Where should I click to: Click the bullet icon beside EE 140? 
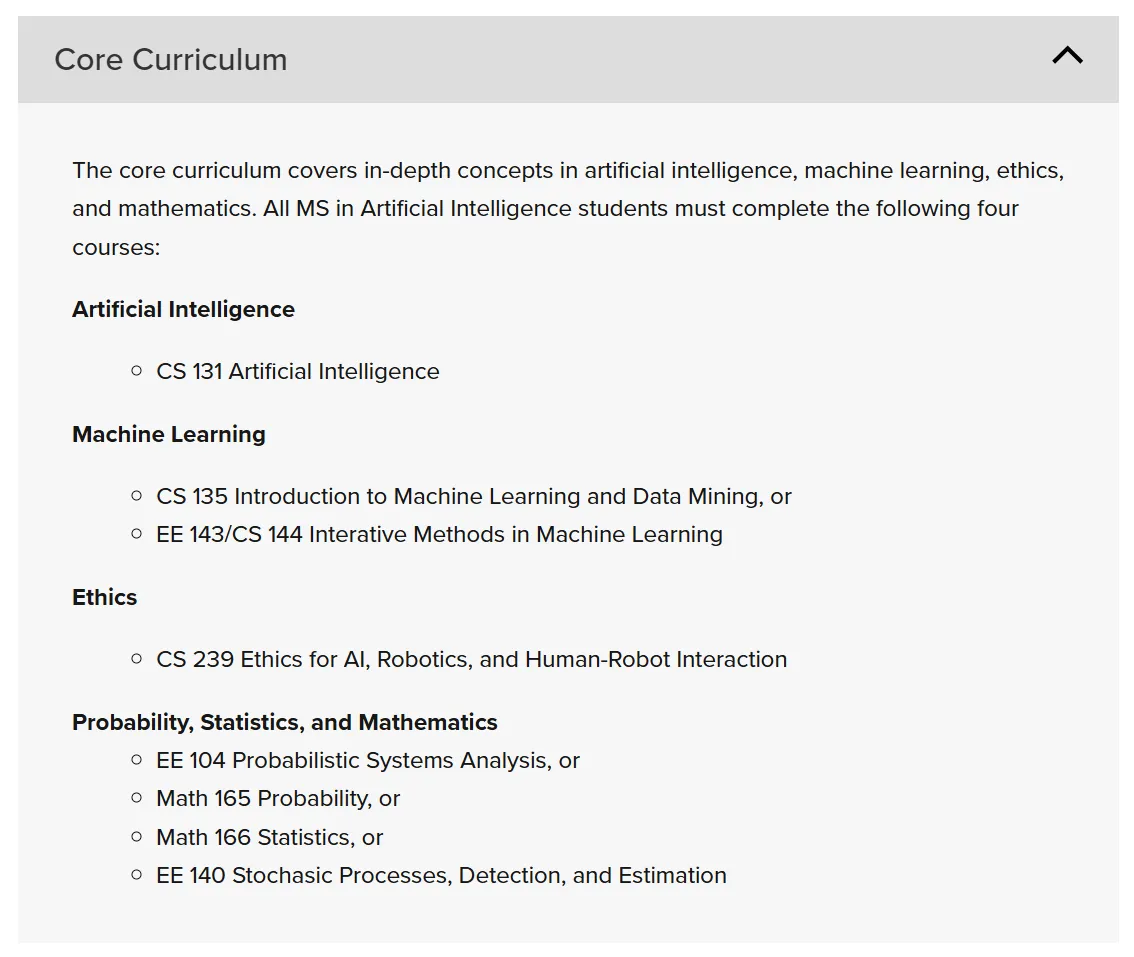137,875
